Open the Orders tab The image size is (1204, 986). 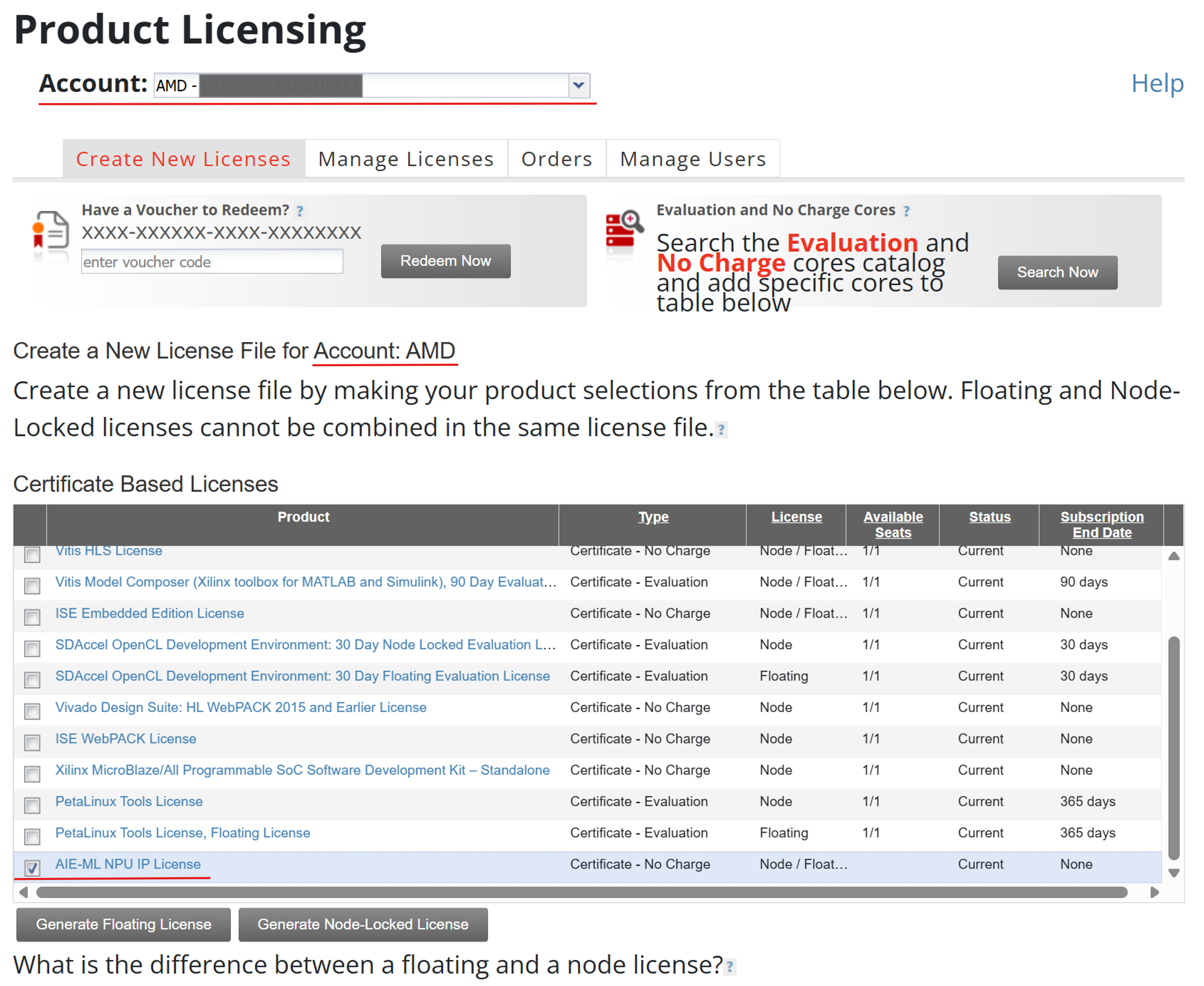pos(557,159)
